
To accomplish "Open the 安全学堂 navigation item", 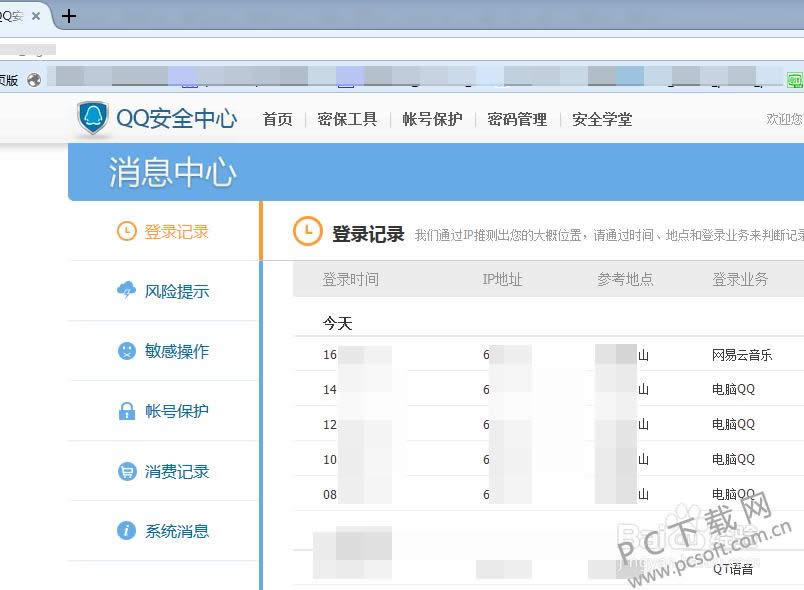I will 602,119.
